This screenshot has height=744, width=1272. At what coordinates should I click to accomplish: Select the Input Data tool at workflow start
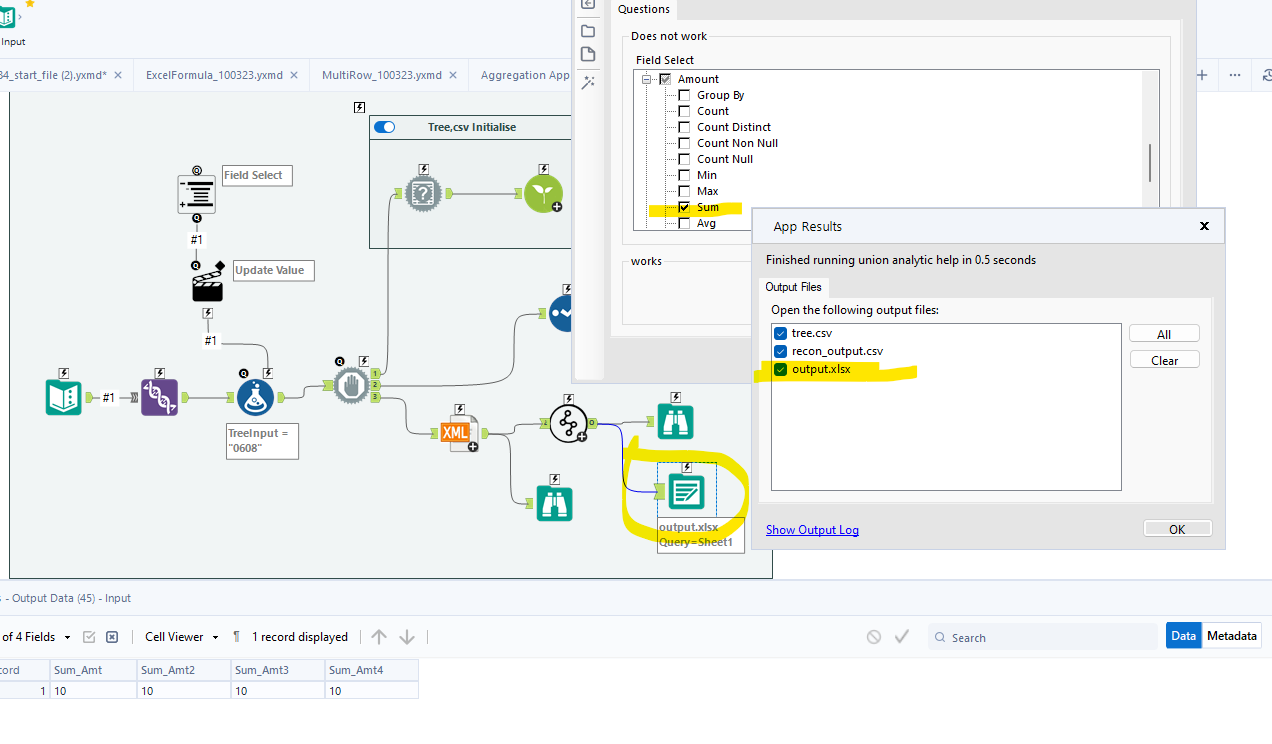(x=63, y=397)
